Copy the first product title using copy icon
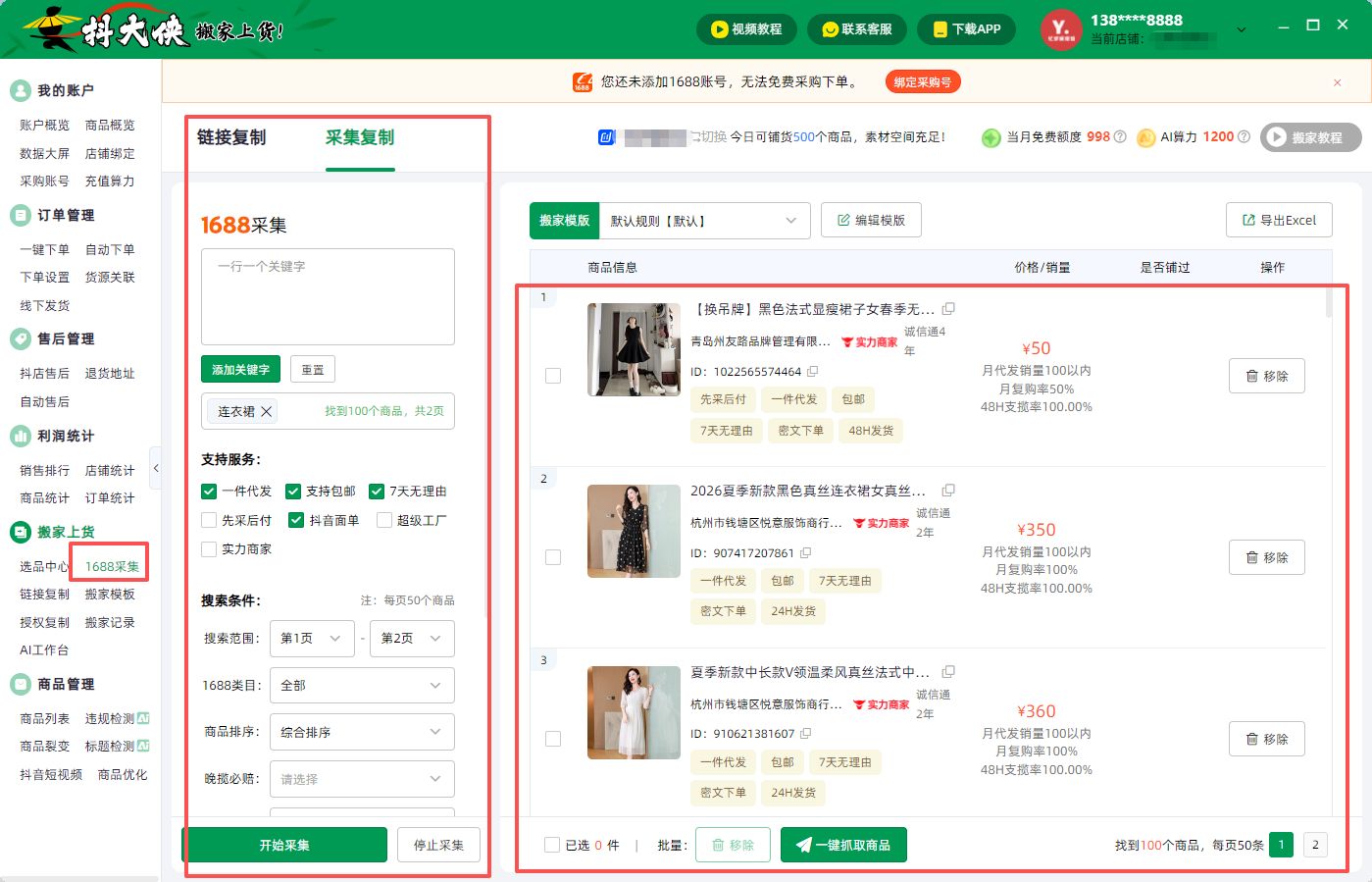Image resolution: width=1372 pixels, height=882 pixels. point(948,309)
